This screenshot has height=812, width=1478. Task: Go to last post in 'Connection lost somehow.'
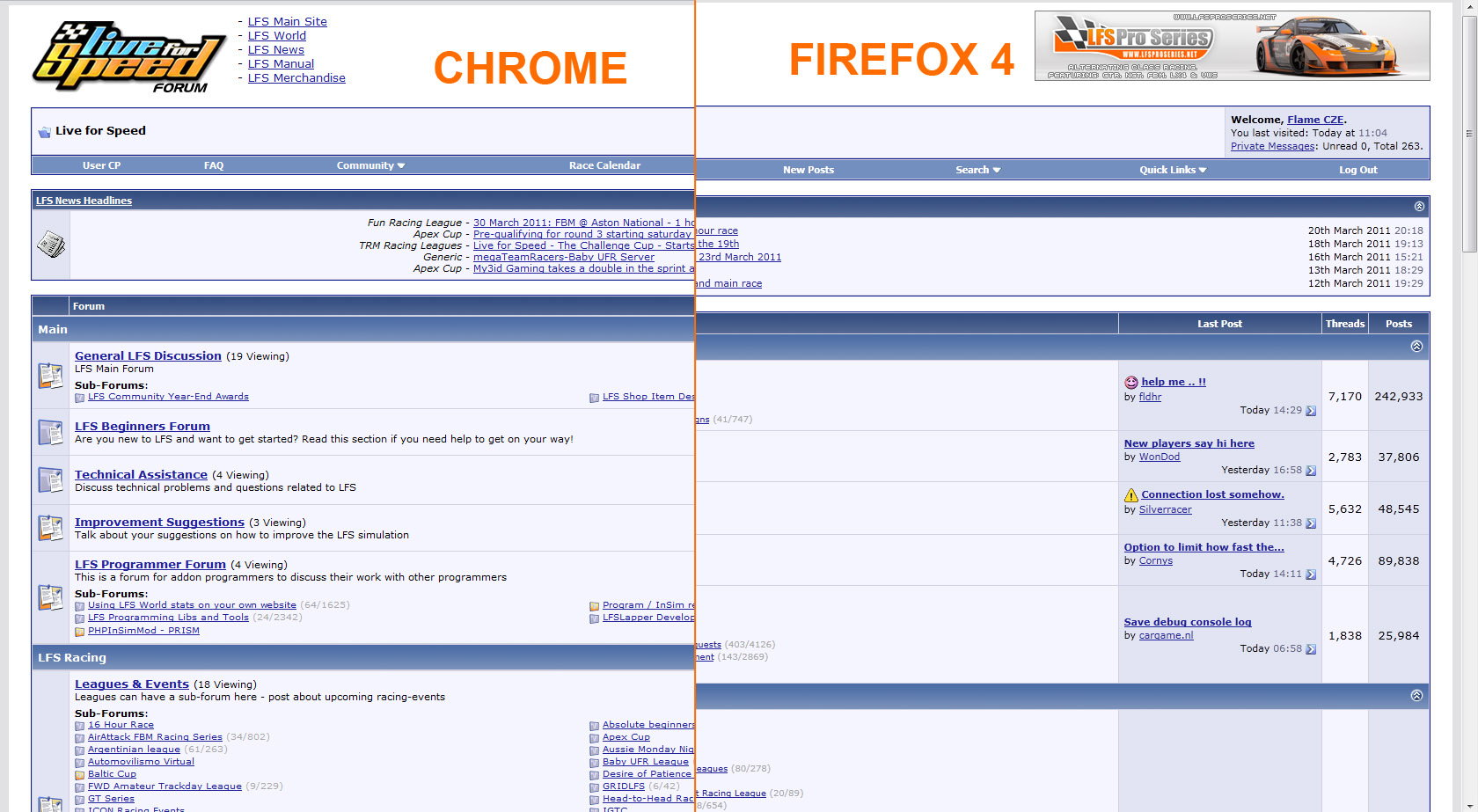(x=1311, y=523)
